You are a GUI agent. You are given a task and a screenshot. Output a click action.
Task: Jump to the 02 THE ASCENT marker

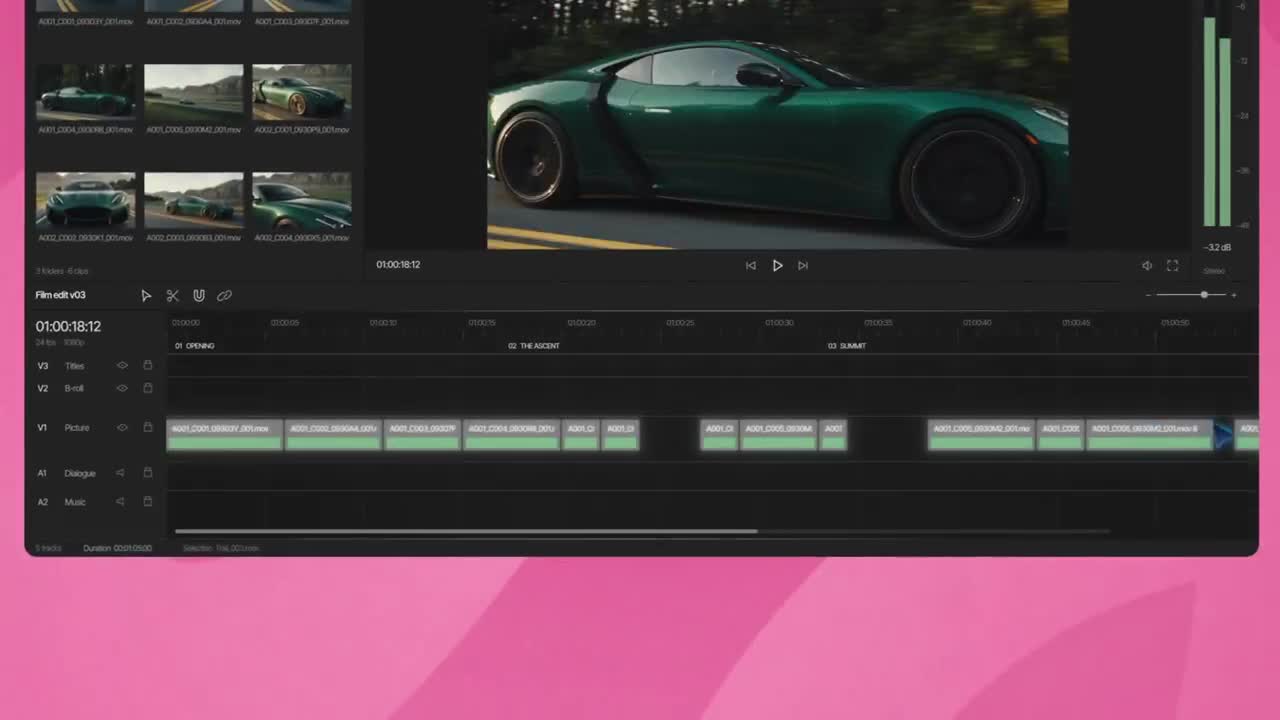pos(534,346)
